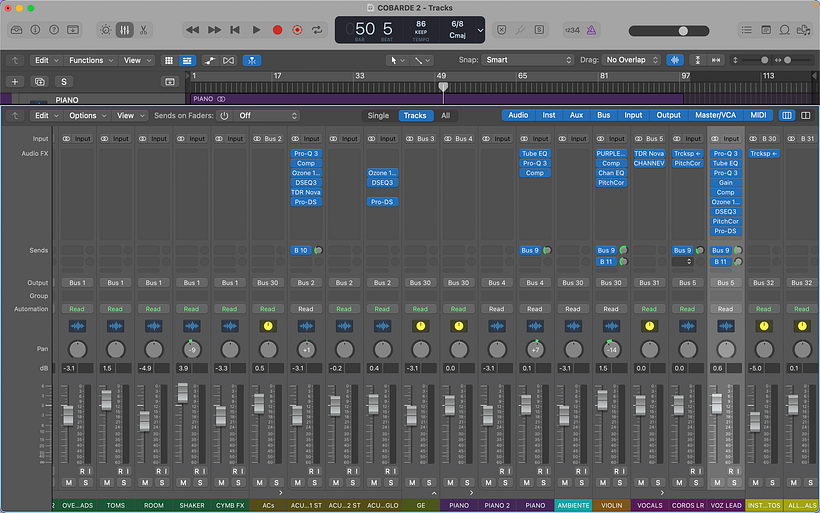Open List Editors icon
820x513 pixels.
pos(746,30)
